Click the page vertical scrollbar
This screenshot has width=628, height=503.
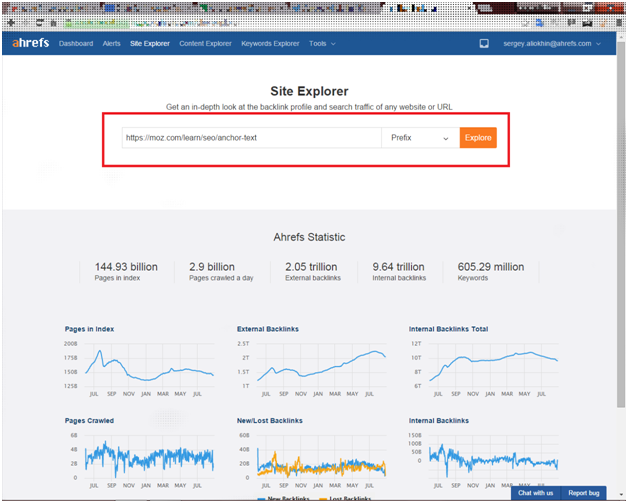(621, 224)
